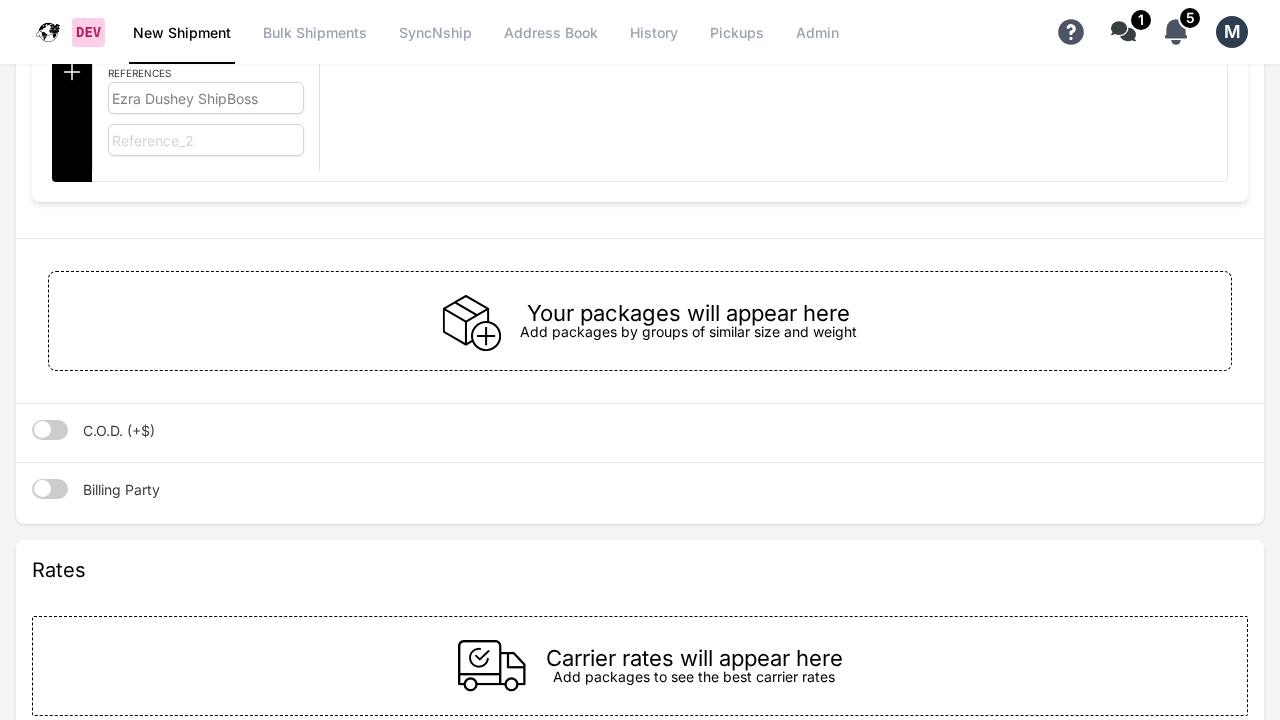View shipment History

pos(654,33)
